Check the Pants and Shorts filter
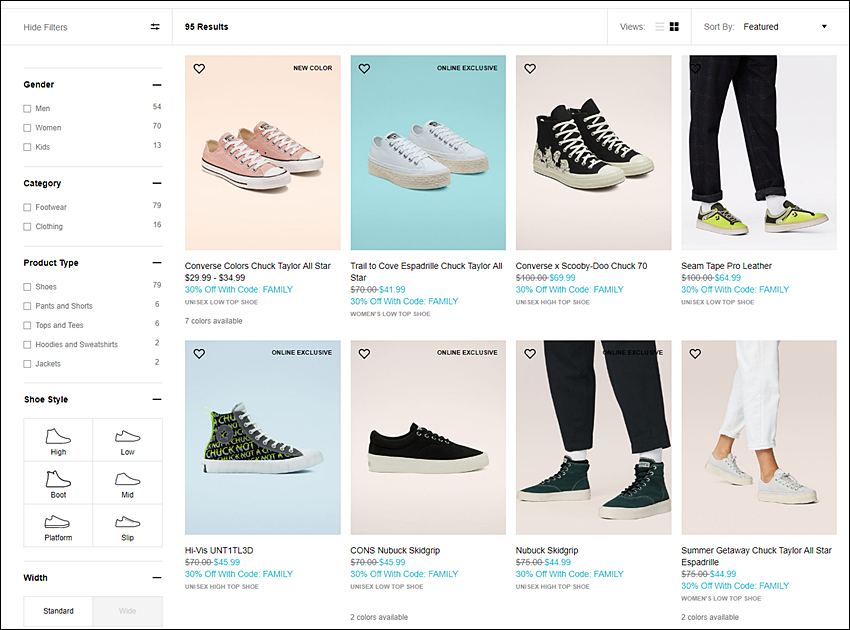 [27, 306]
